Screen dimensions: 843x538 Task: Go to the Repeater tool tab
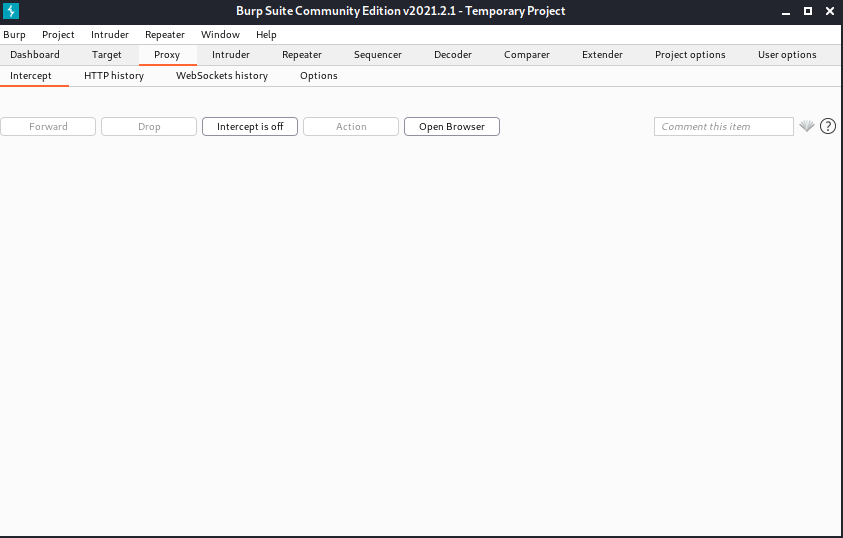coord(302,55)
